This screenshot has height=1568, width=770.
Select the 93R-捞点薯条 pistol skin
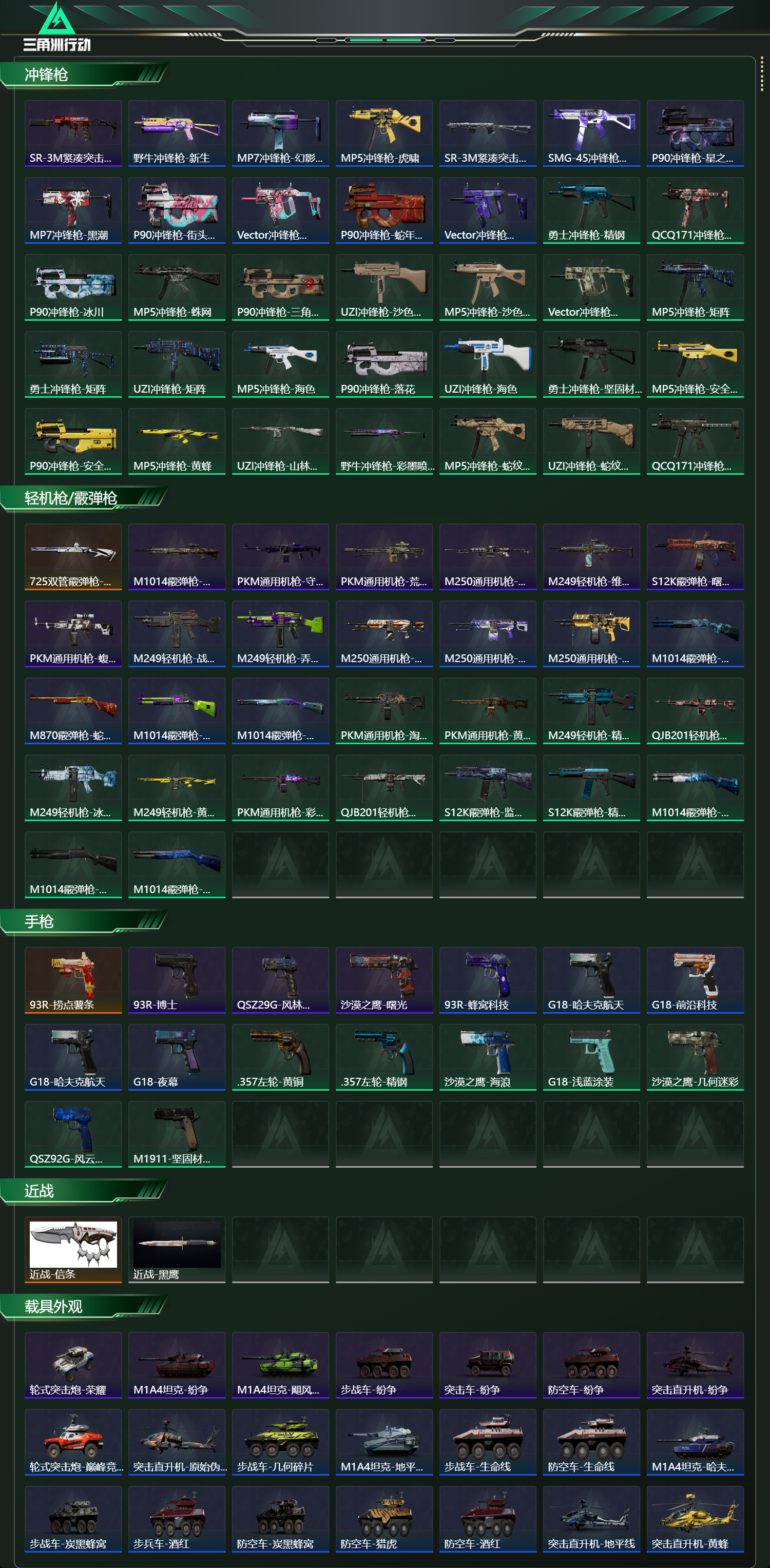point(73,980)
